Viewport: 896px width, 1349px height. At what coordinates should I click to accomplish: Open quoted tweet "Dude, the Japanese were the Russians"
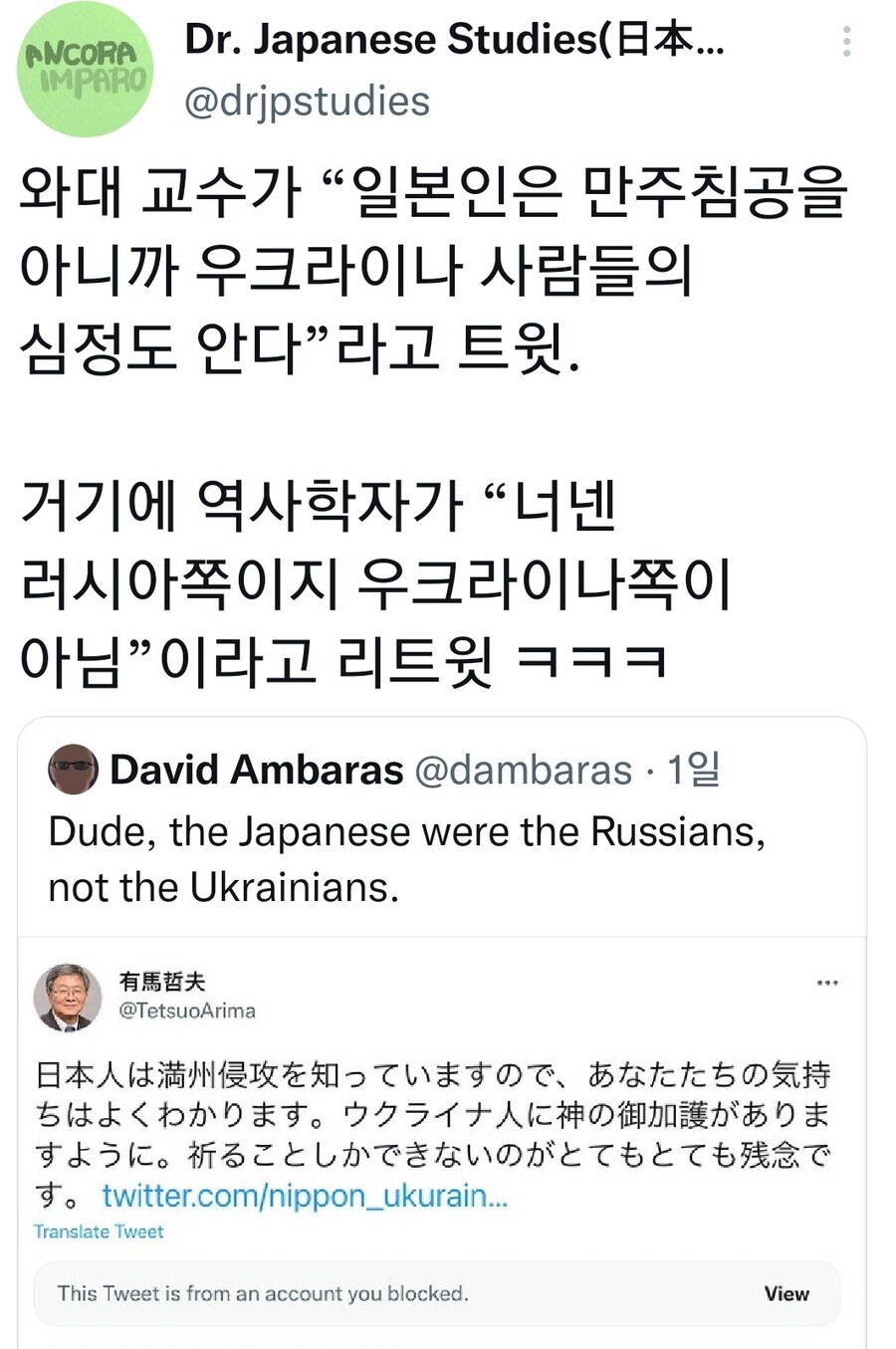pyautogui.click(x=406, y=858)
